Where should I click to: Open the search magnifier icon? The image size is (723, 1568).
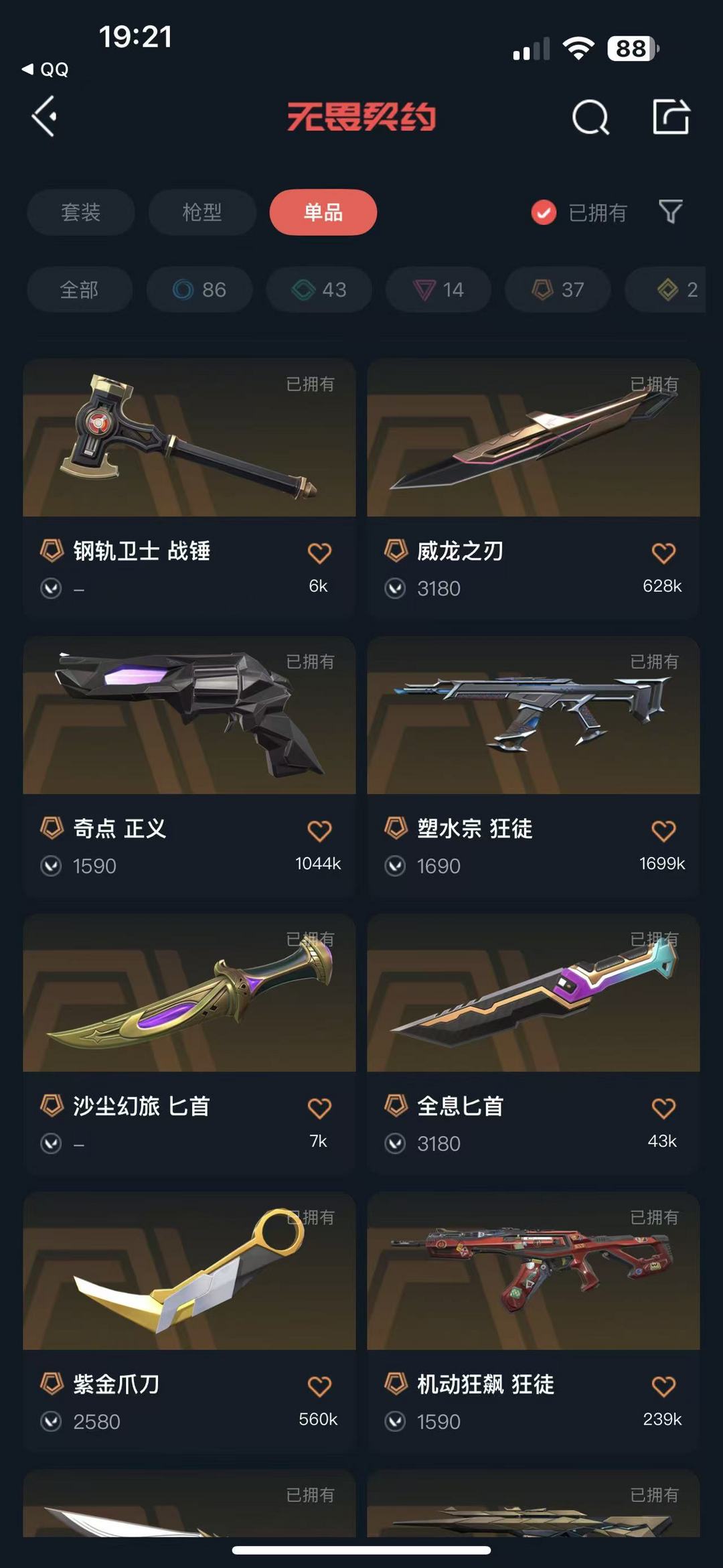590,118
